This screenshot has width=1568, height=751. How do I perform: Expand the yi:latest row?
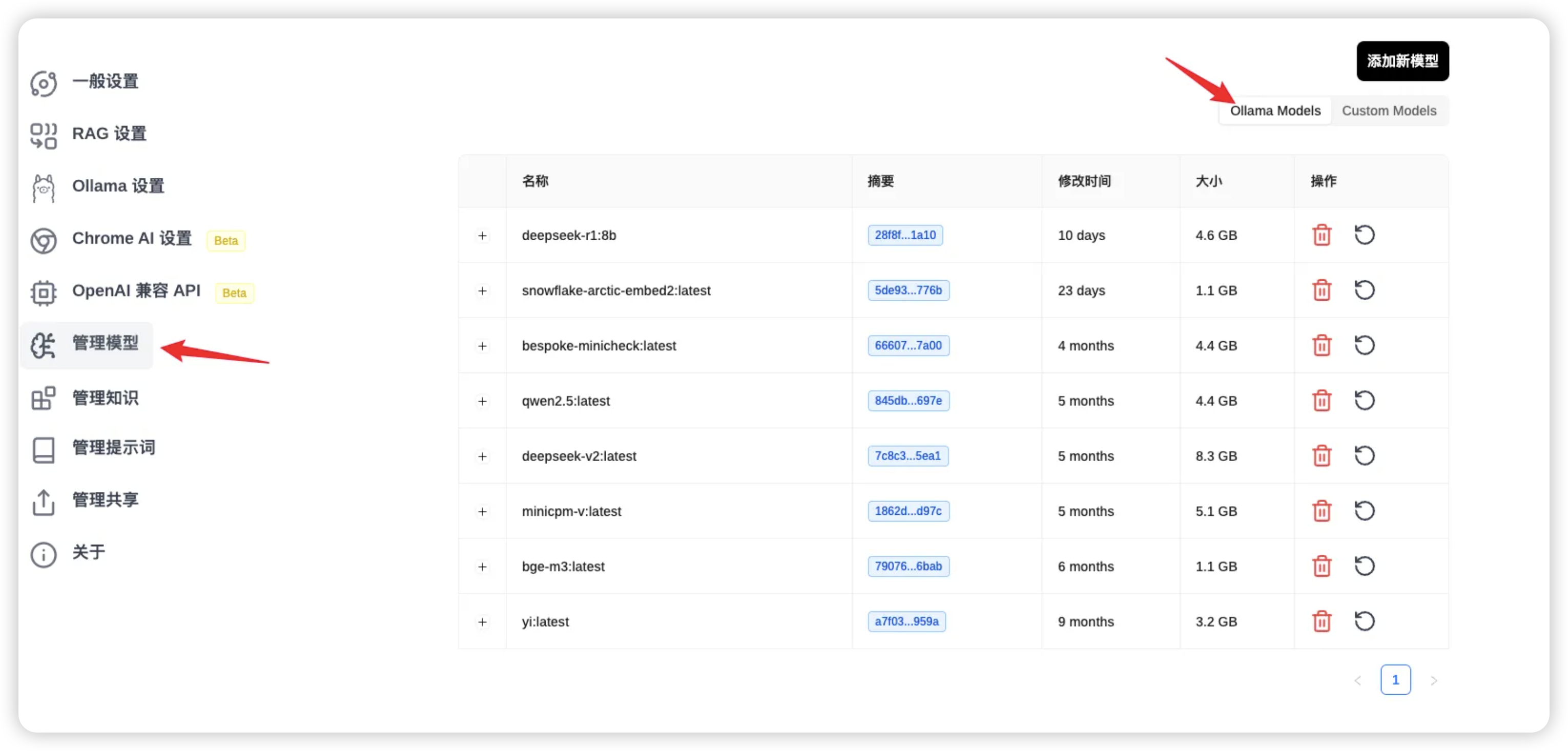pos(482,622)
